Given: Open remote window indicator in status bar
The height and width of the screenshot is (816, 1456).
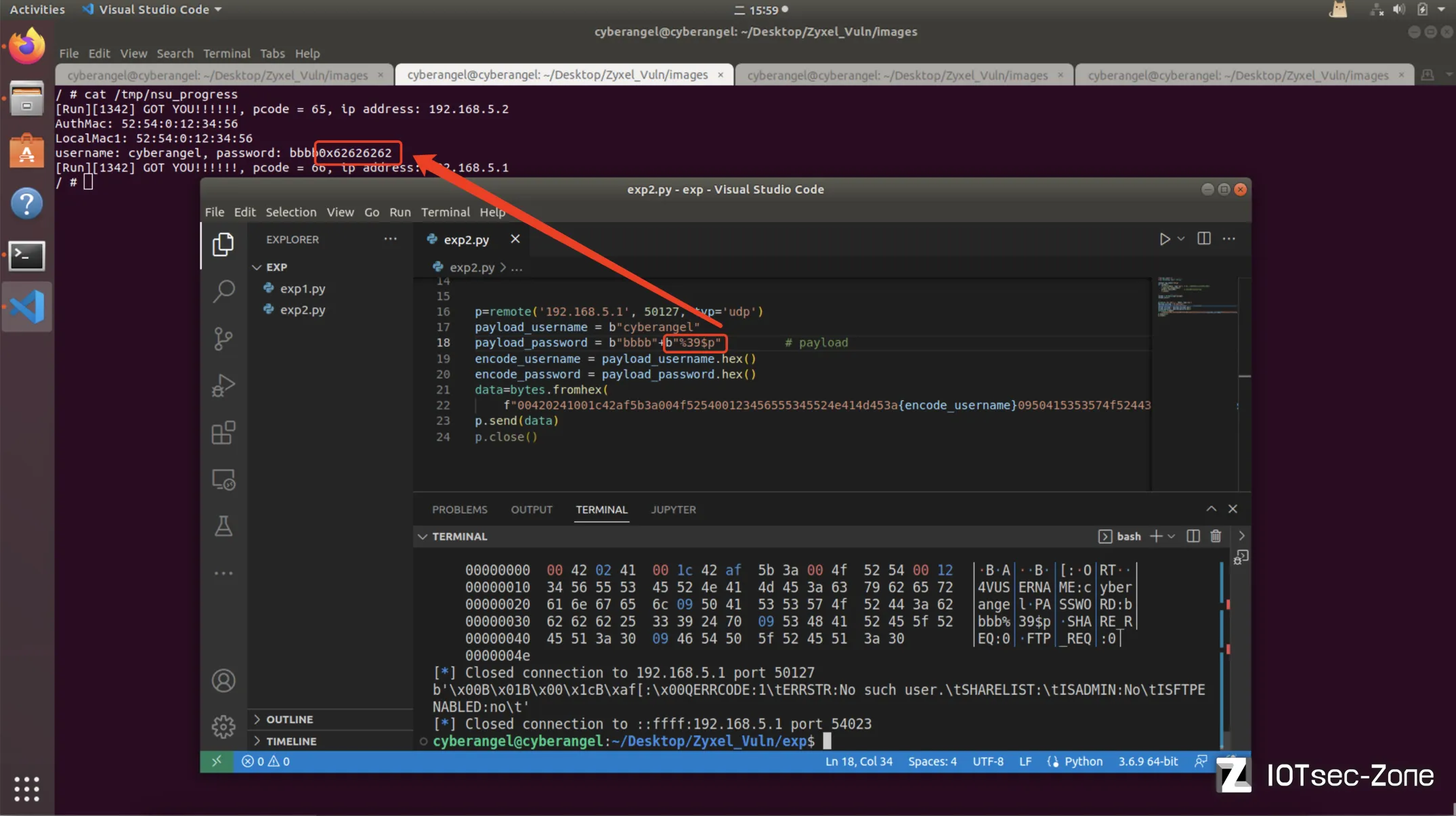Looking at the screenshot, I should click(x=217, y=761).
